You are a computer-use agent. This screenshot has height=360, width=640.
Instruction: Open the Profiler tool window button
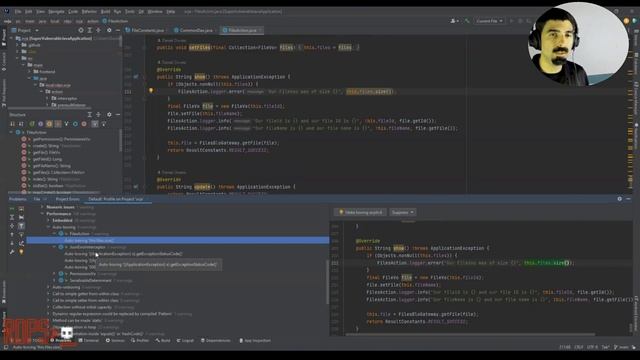[x=140, y=340]
